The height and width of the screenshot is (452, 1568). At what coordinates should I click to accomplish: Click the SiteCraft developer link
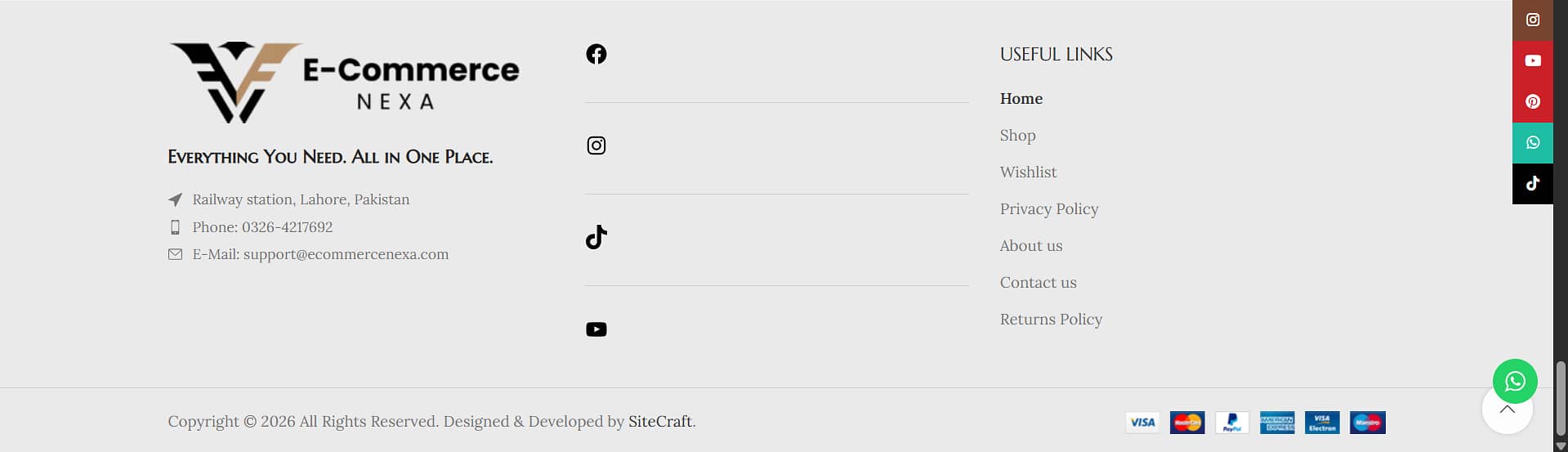[659, 421]
